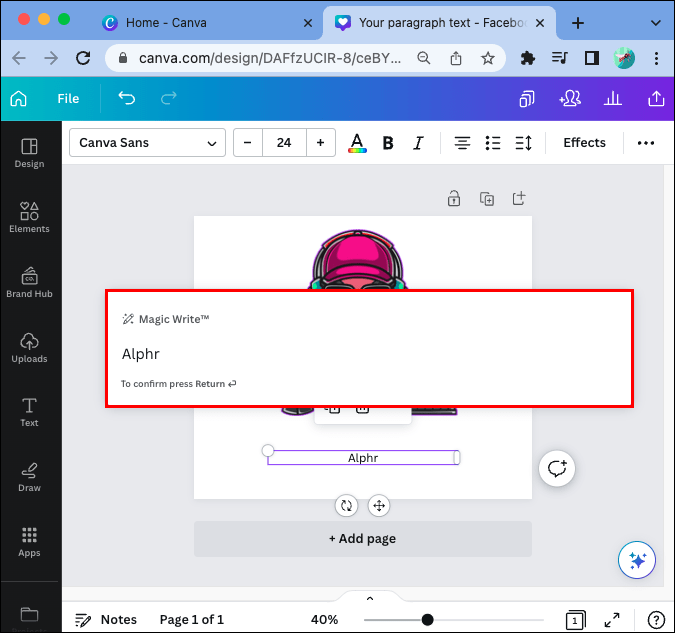Enter fullscreen presentation mode

click(612, 620)
